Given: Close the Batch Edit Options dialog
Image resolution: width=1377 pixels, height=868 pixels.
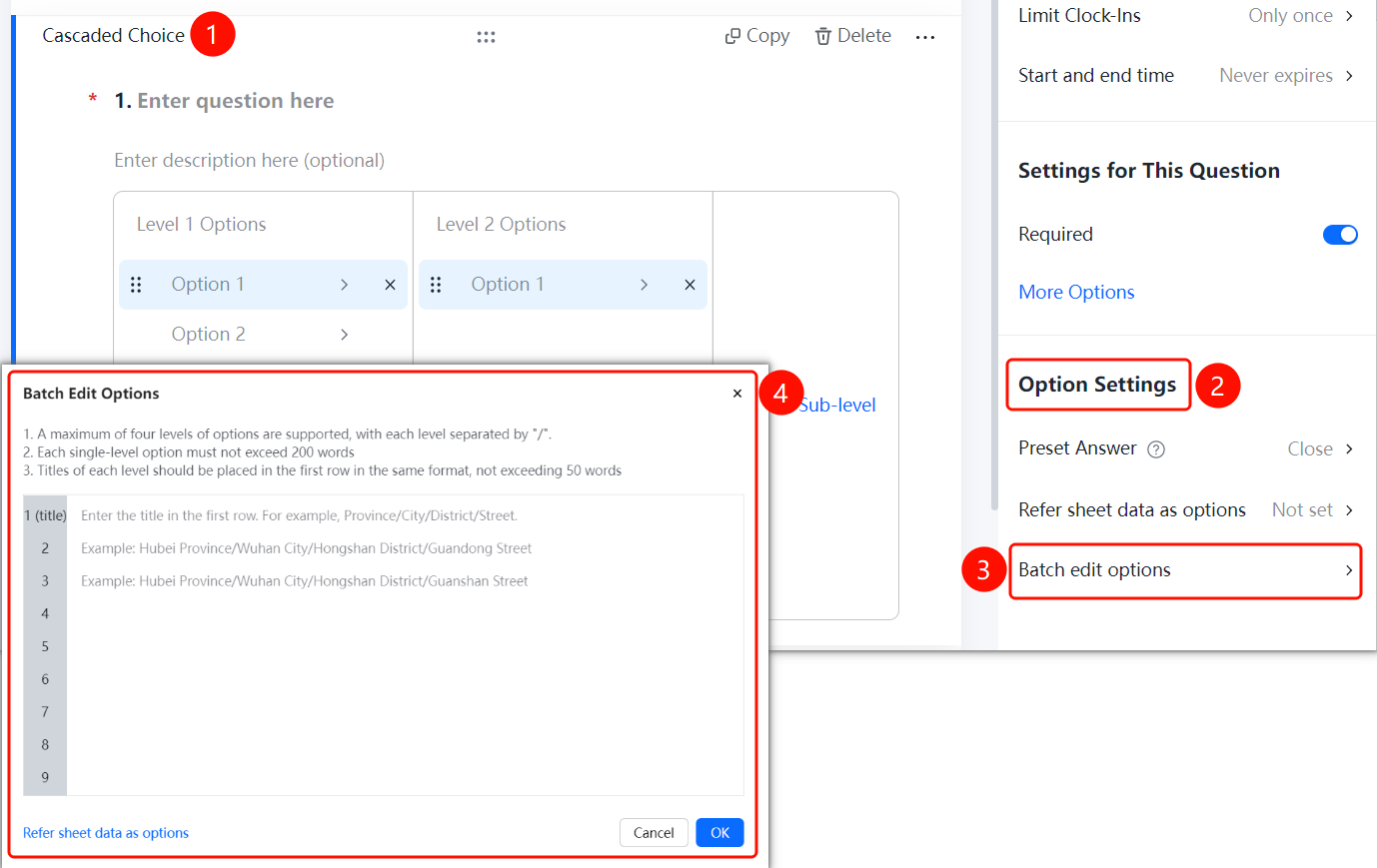Looking at the screenshot, I should tap(737, 394).
